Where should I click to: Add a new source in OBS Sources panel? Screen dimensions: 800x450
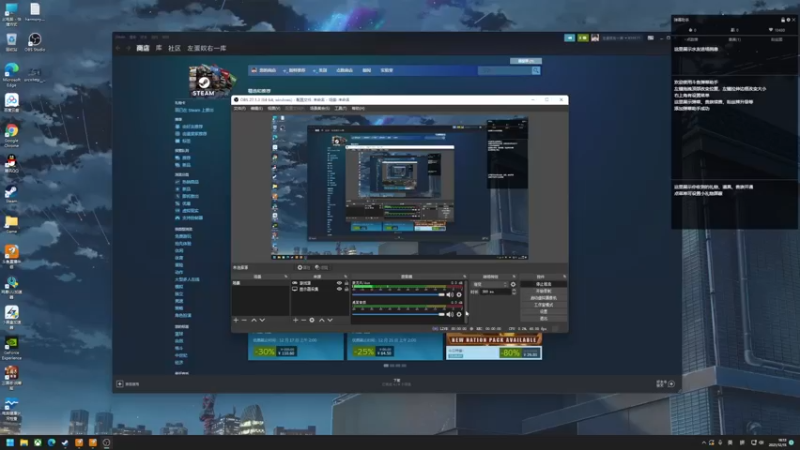coord(295,320)
